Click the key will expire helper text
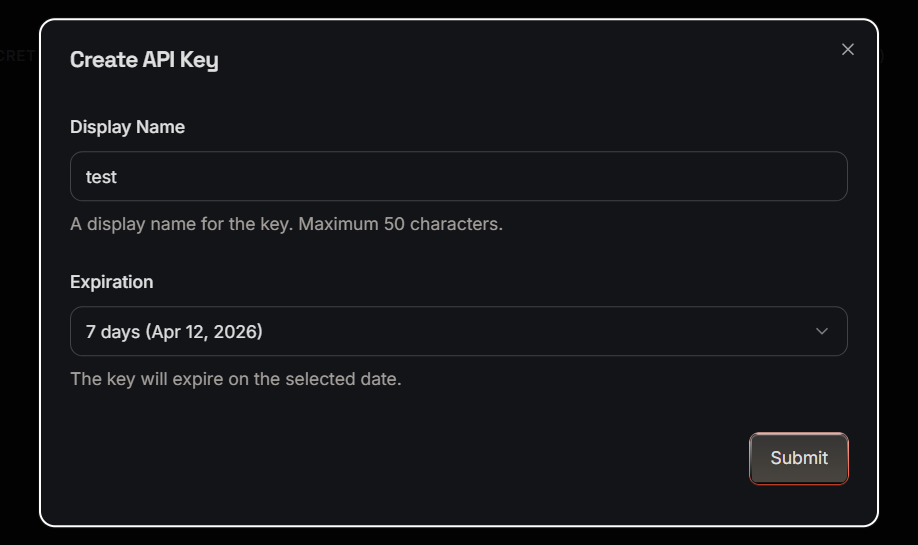The width and height of the screenshot is (918, 545). click(x=235, y=379)
